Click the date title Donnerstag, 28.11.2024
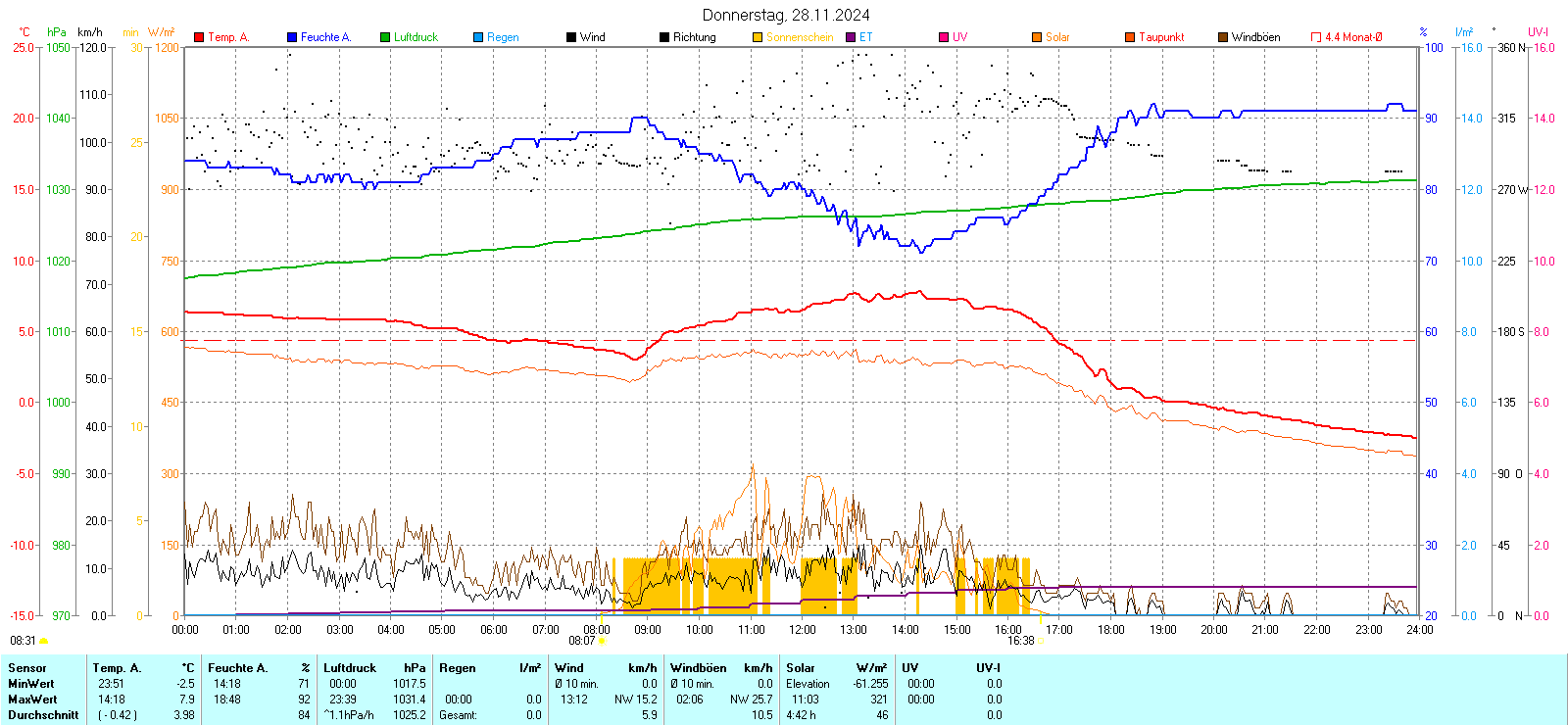Screen dimensions: 1568x725 pos(786,15)
